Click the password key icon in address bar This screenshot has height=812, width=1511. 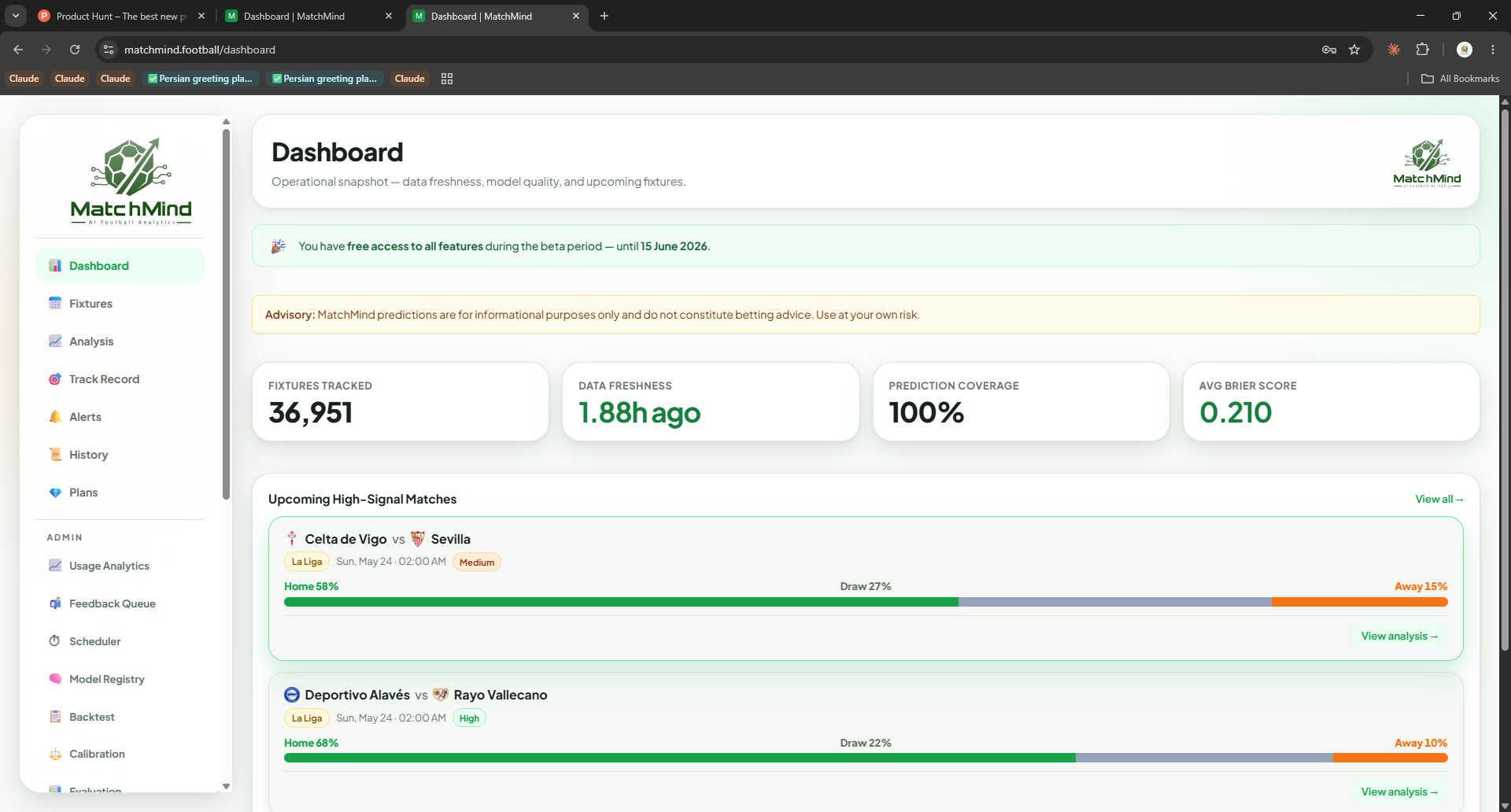(x=1329, y=50)
